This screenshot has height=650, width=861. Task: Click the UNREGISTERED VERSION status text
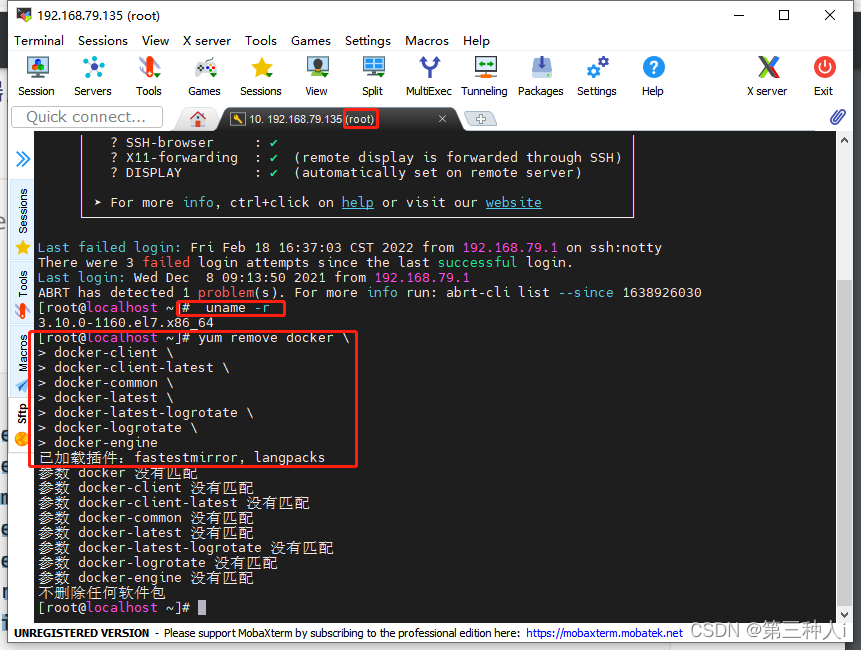point(81,633)
